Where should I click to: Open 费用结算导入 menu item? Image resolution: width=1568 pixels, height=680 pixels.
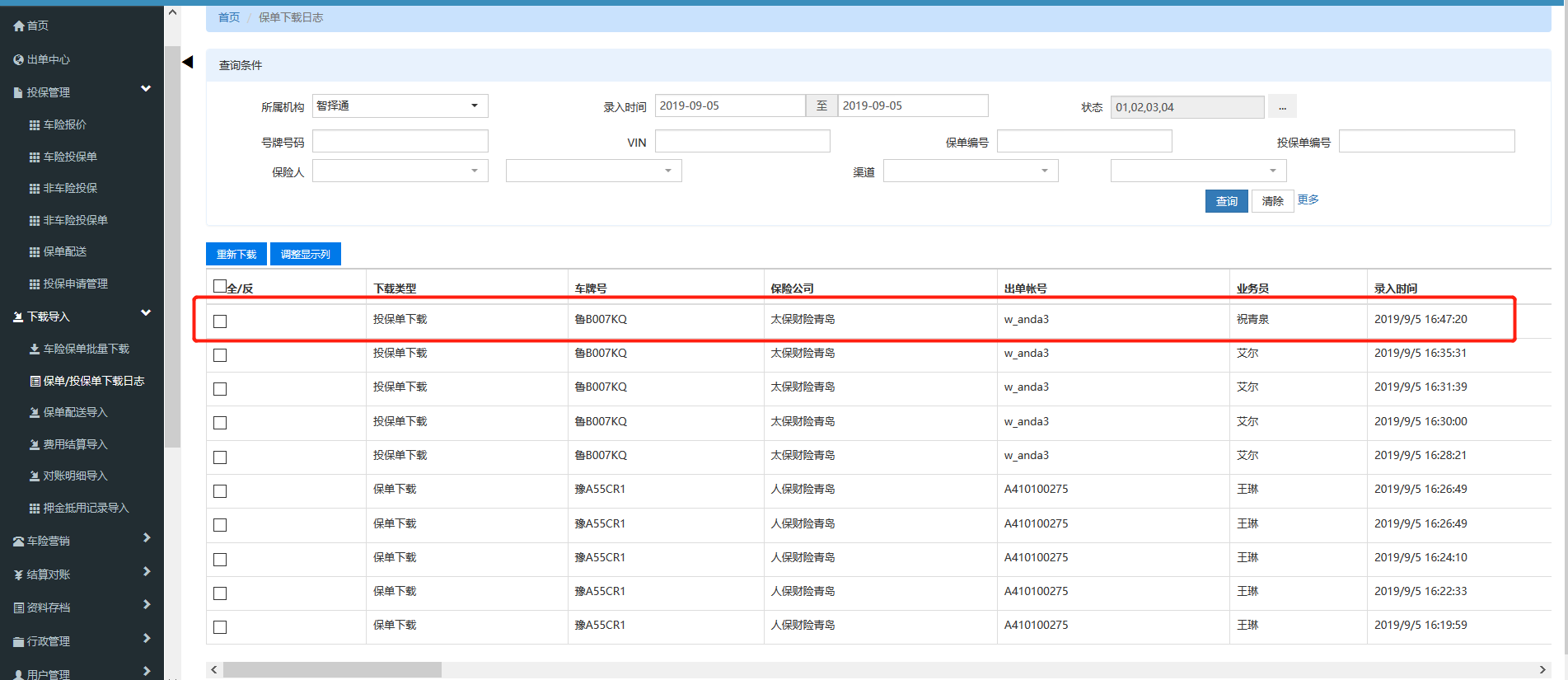75,445
